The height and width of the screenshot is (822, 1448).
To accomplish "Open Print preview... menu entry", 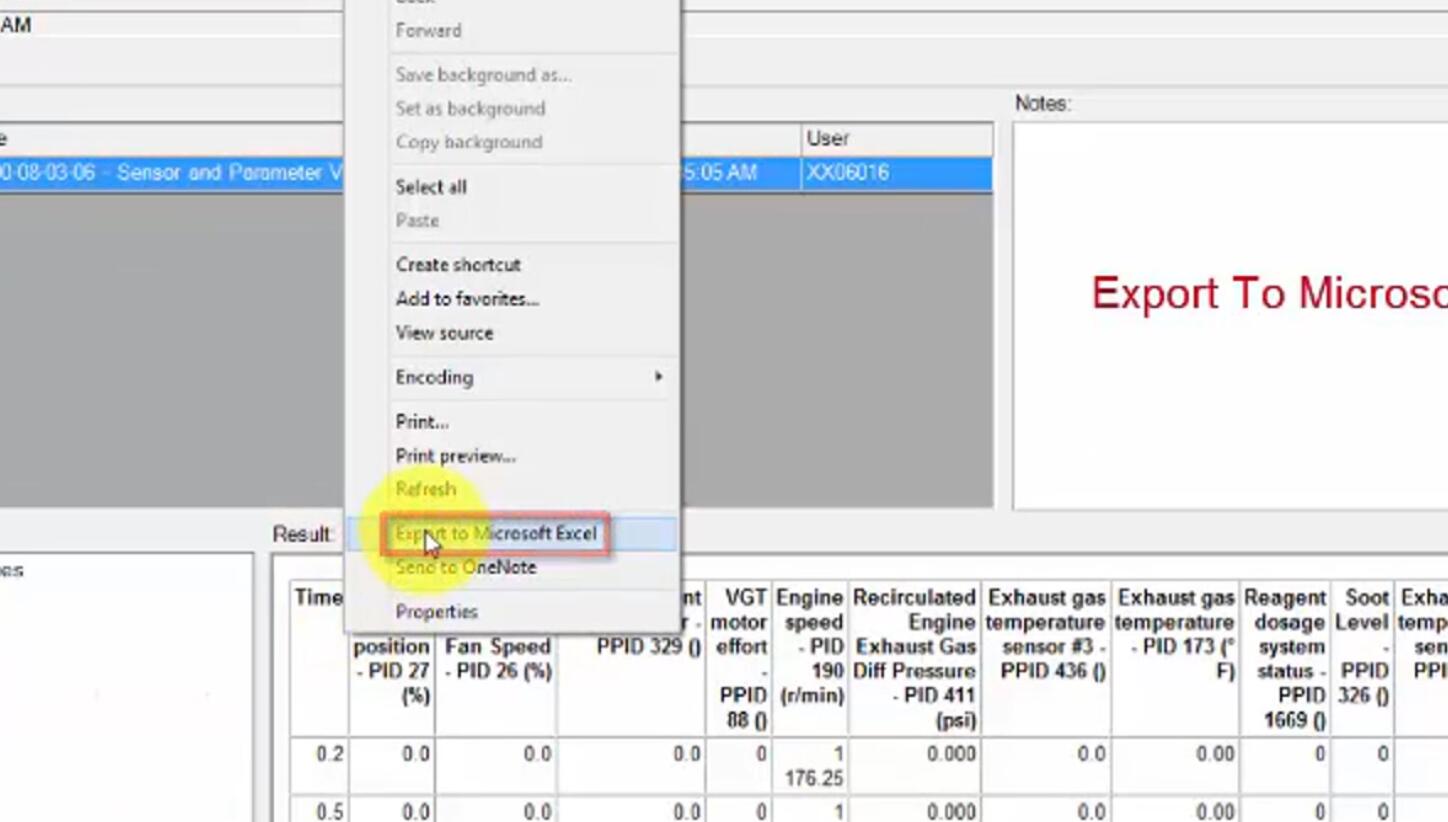I will [x=456, y=456].
